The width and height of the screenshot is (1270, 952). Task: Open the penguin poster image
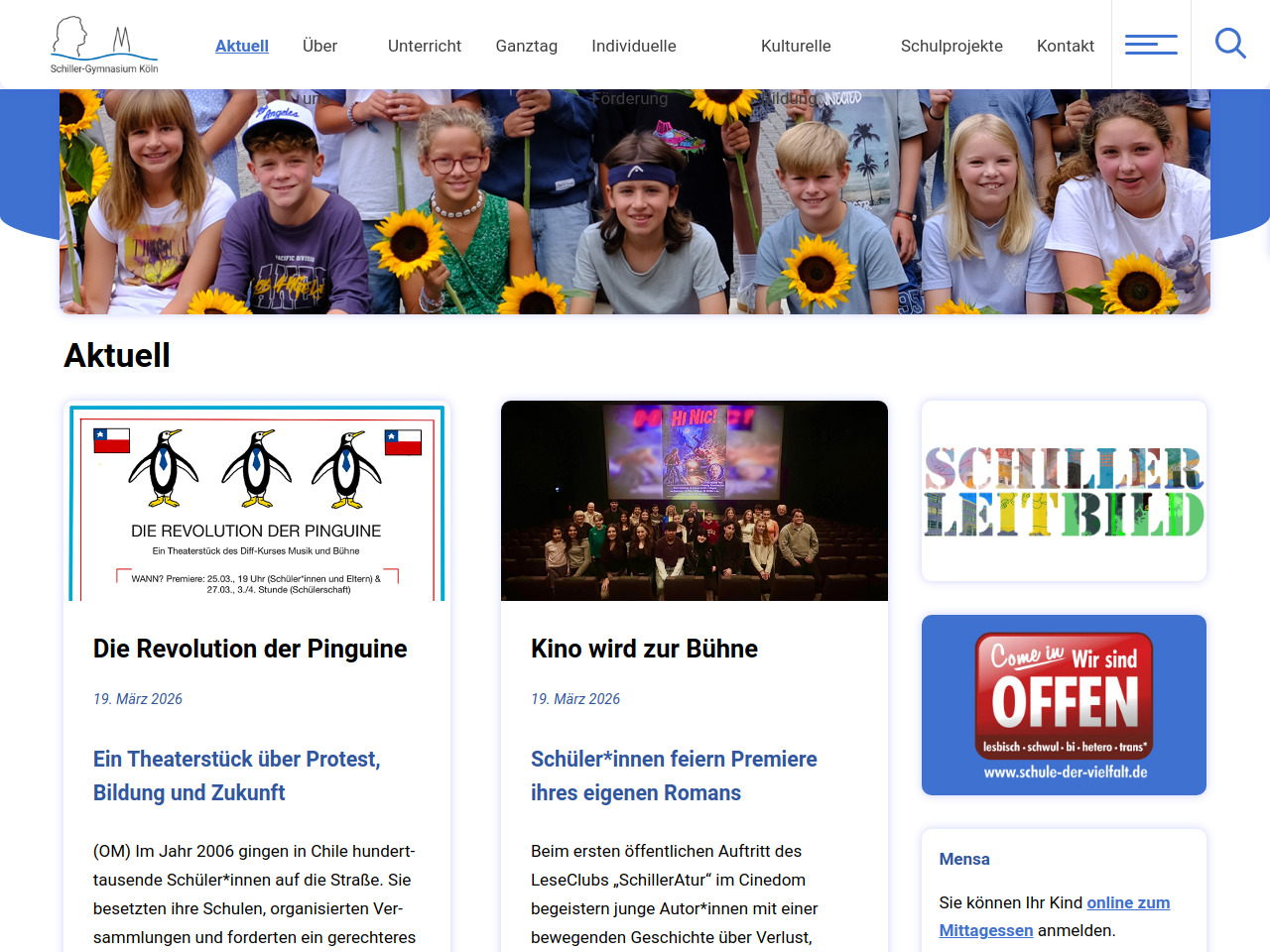[x=257, y=502]
